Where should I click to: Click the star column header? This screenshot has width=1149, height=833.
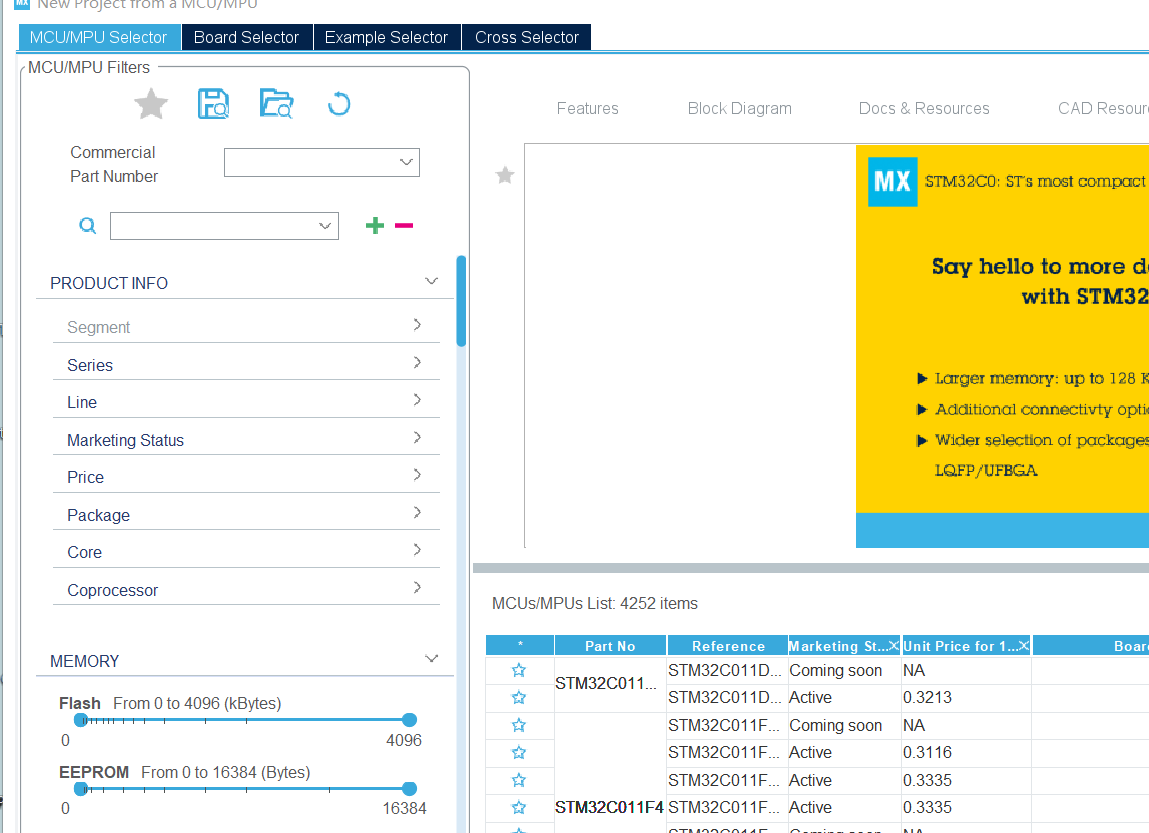coord(520,645)
